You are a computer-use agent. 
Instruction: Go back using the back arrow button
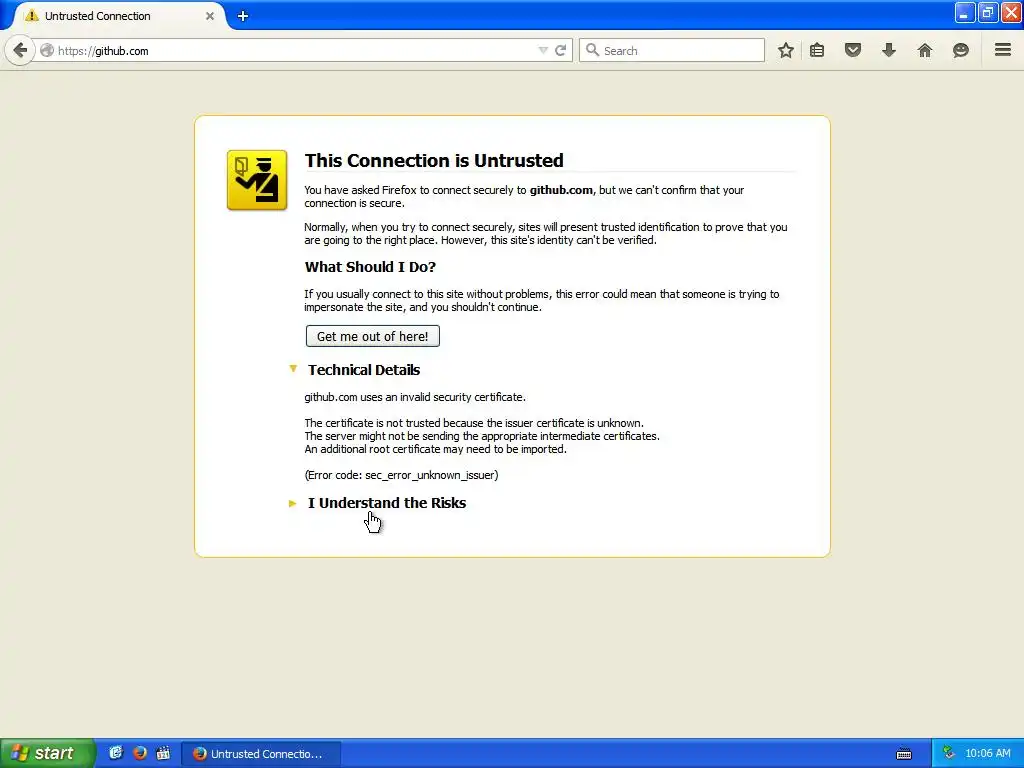(20, 50)
